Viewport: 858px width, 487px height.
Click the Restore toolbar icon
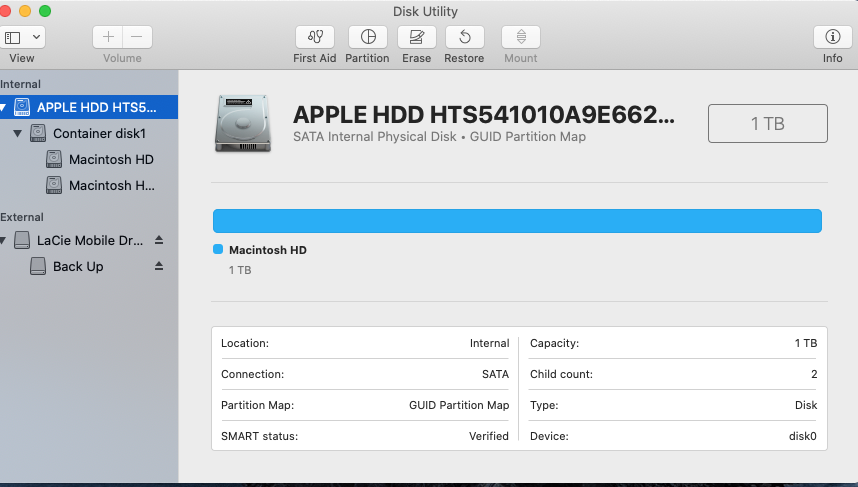(465, 37)
